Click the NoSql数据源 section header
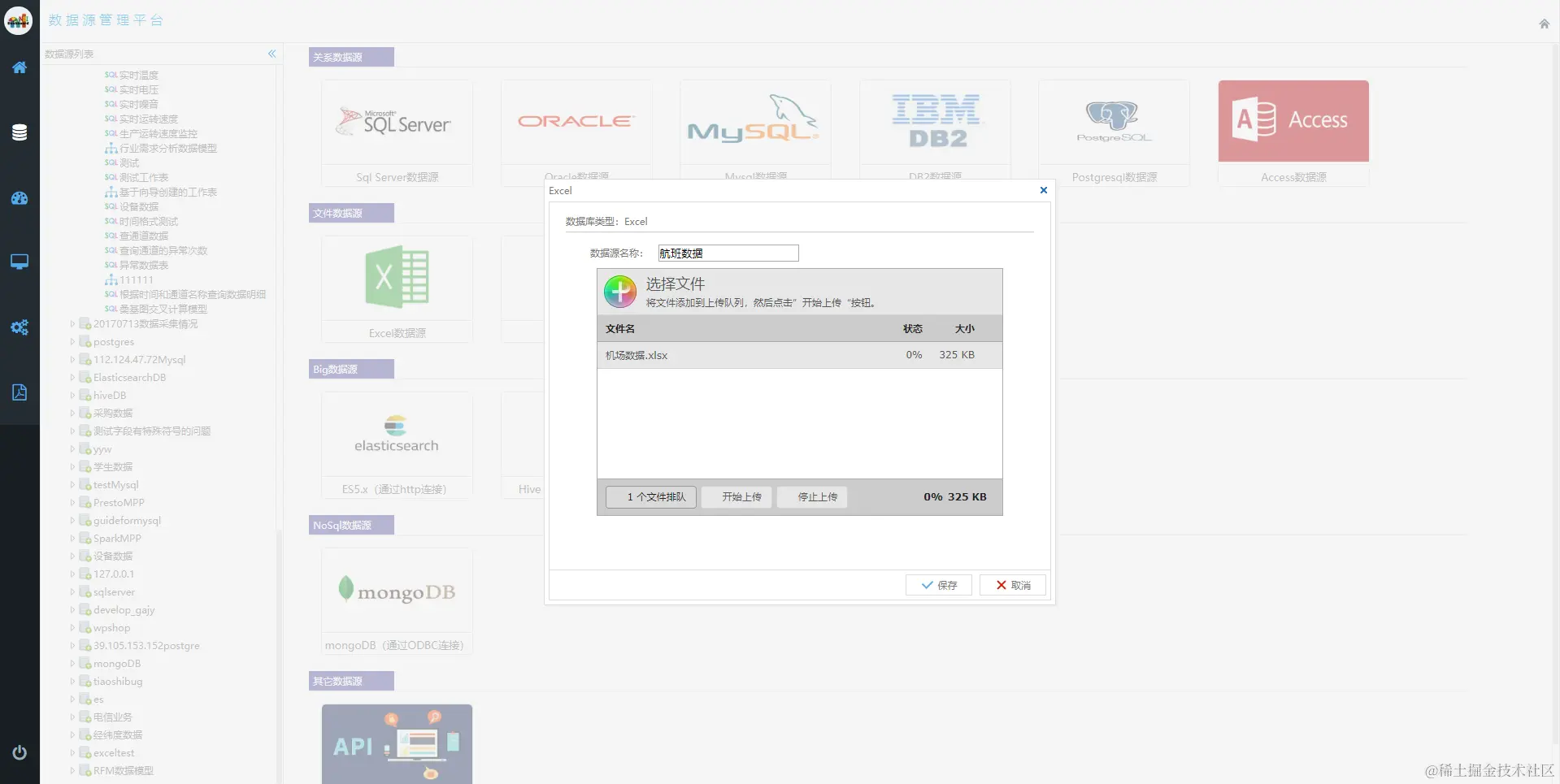The image size is (1560, 784). pyautogui.click(x=351, y=525)
